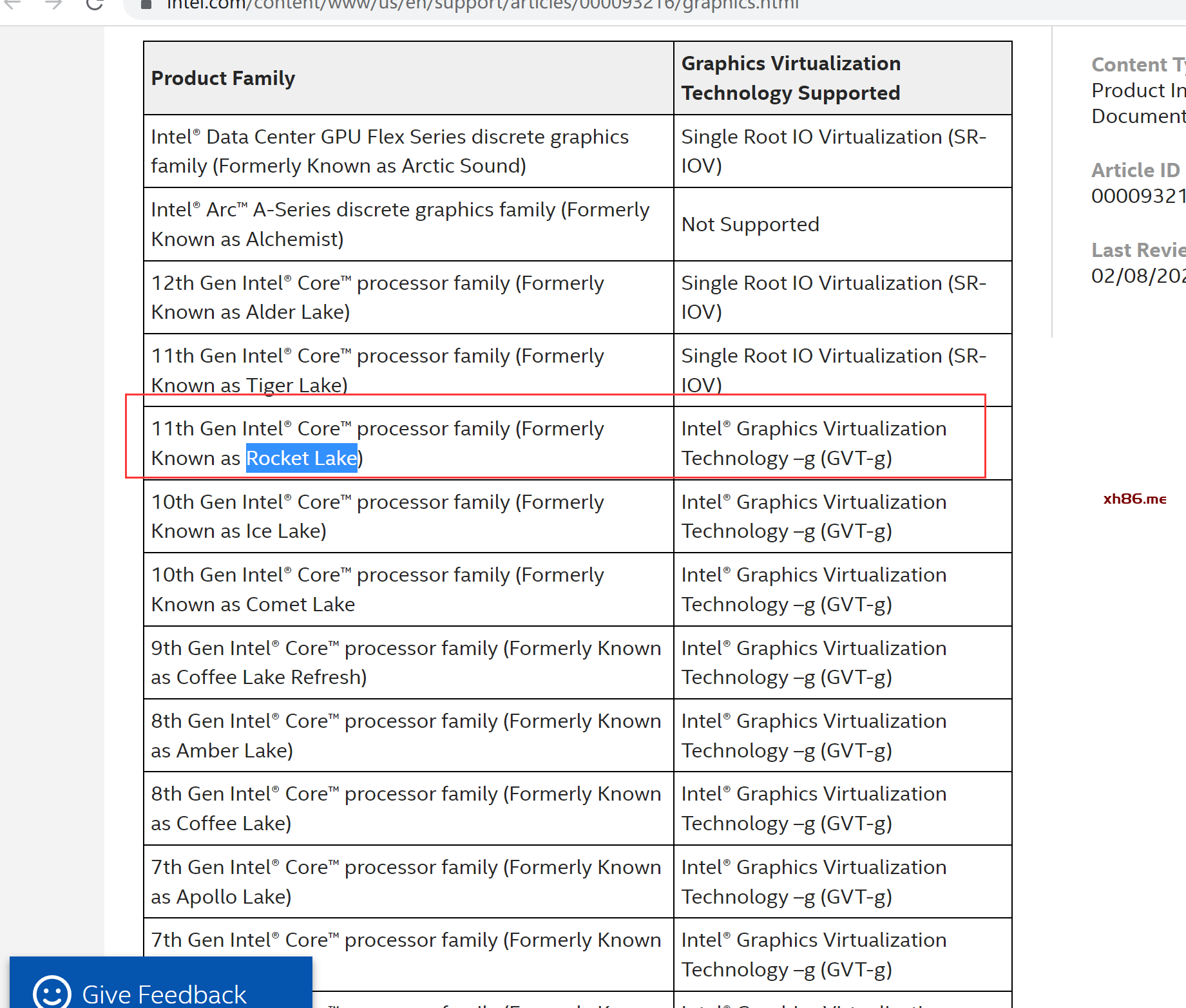The height and width of the screenshot is (1008, 1186).
Task: Click the 8th Gen Amber Lake cell
Action: 408,736
